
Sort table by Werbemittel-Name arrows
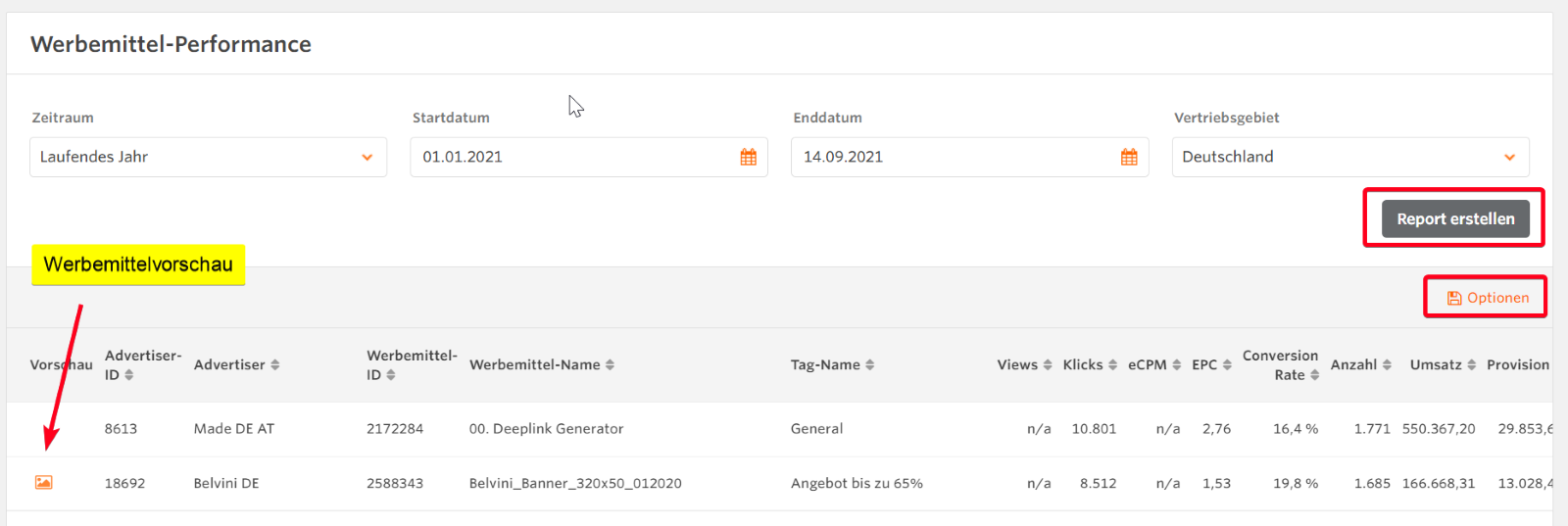[610, 364]
